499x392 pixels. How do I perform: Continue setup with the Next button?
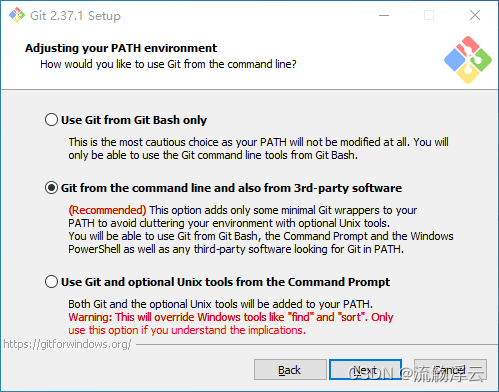point(365,370)
